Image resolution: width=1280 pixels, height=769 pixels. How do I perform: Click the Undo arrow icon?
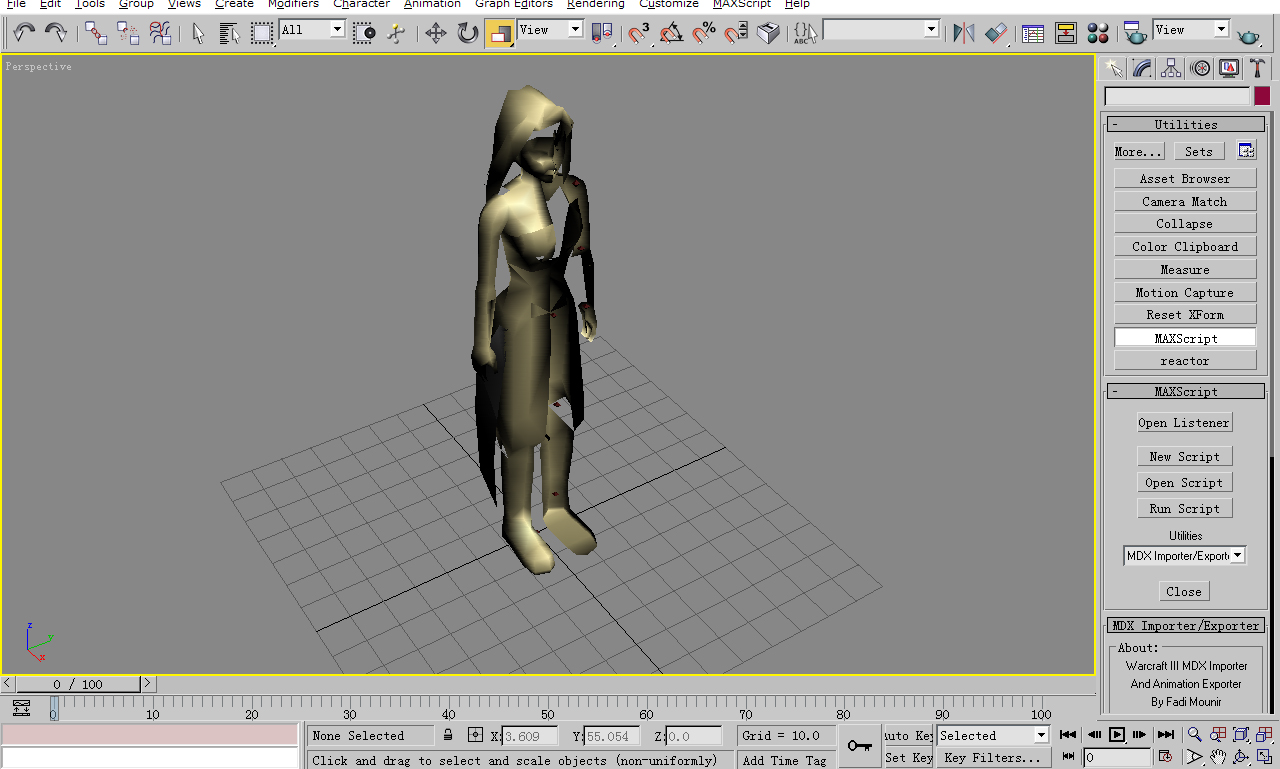click(x=24, y=33)
